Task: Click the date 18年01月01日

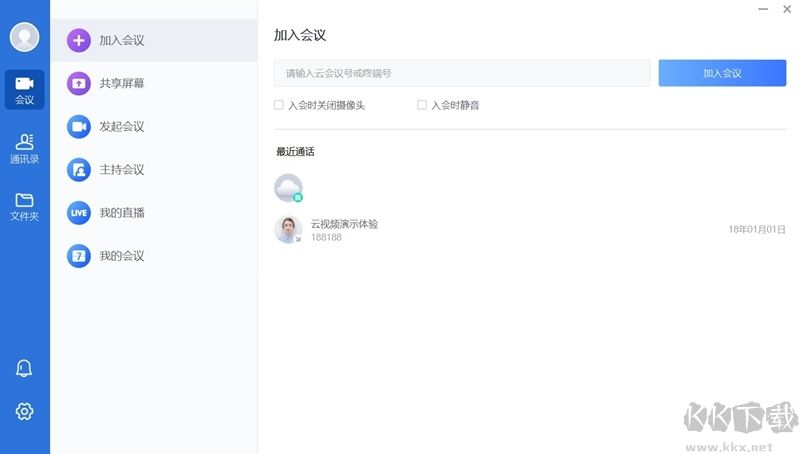Action: tap(757, 230)
